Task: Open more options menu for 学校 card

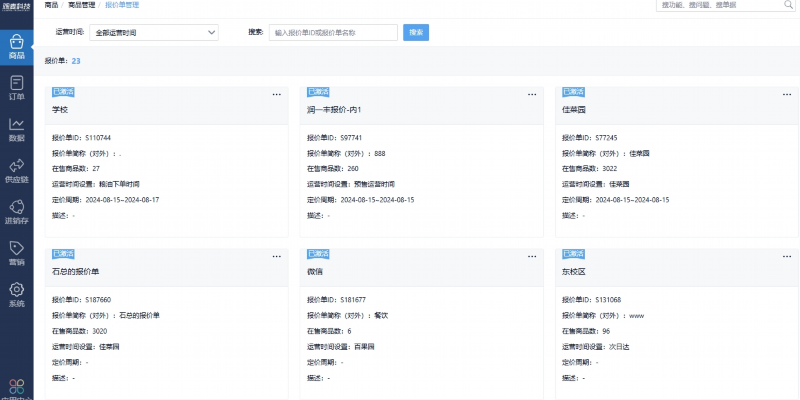Action: coord(277,94)
